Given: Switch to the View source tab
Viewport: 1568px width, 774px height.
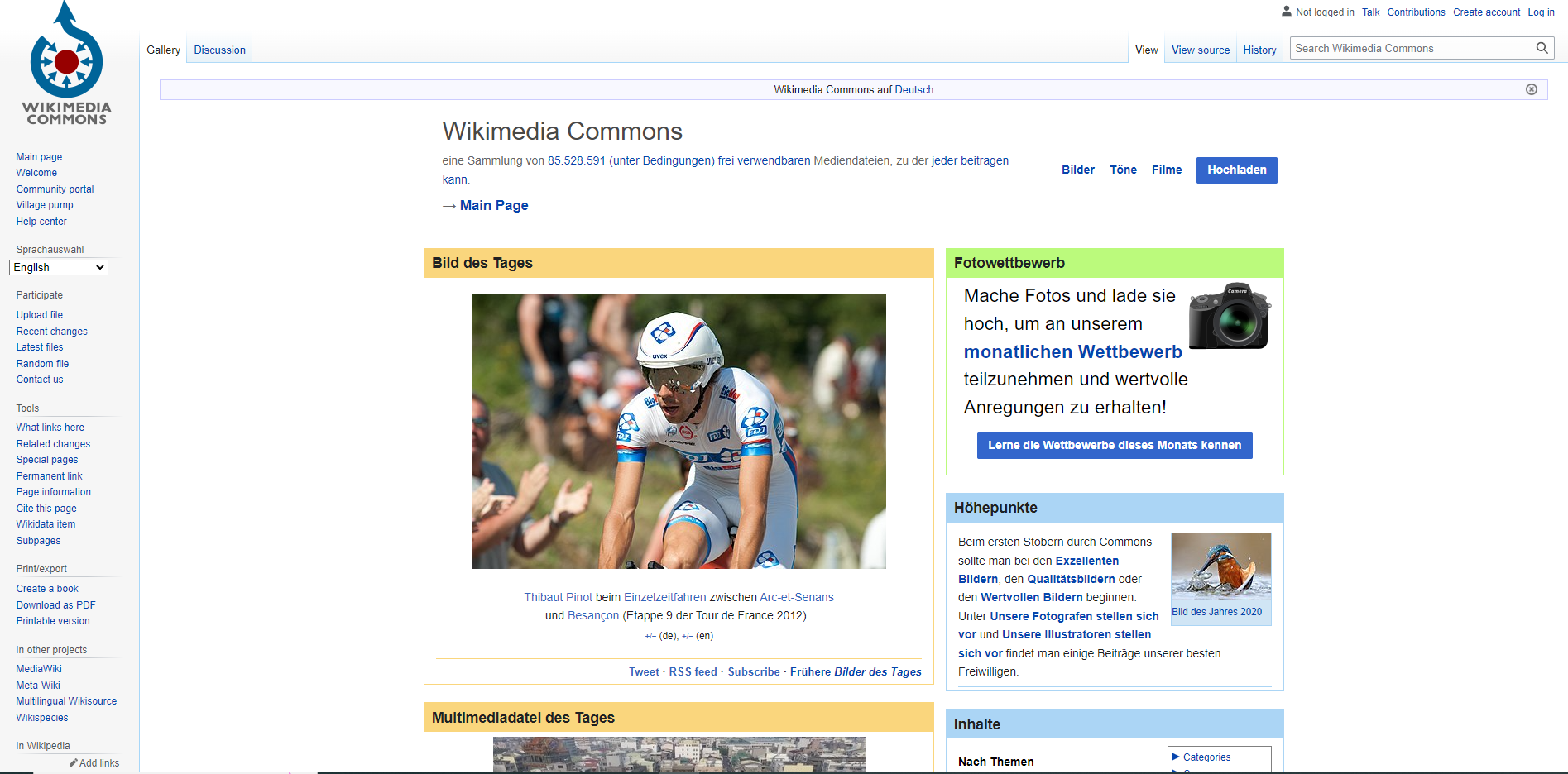Looking at the screenshot, I should pyautogui.click(x=1200, y=50).
